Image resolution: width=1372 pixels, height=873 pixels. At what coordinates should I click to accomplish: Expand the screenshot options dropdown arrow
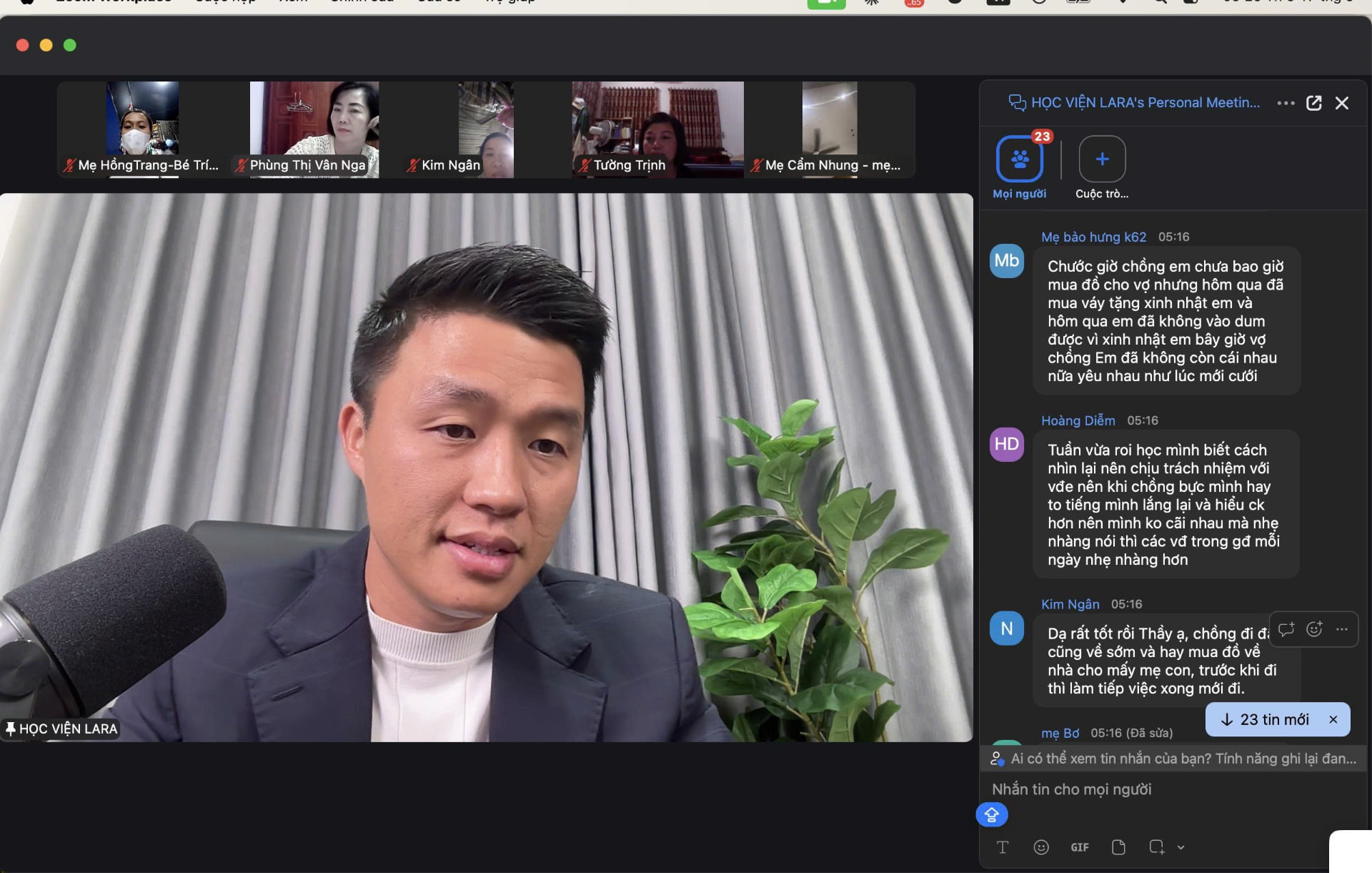[x=1180, y=847]
